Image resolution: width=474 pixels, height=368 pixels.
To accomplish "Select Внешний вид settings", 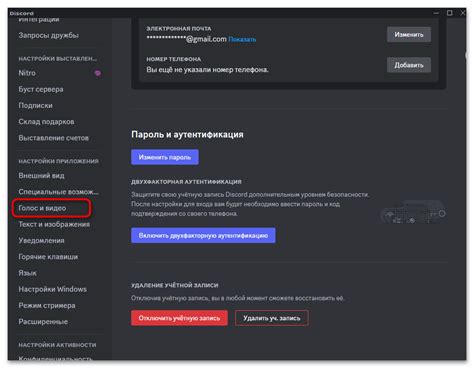I will click(x=41, y=176).
